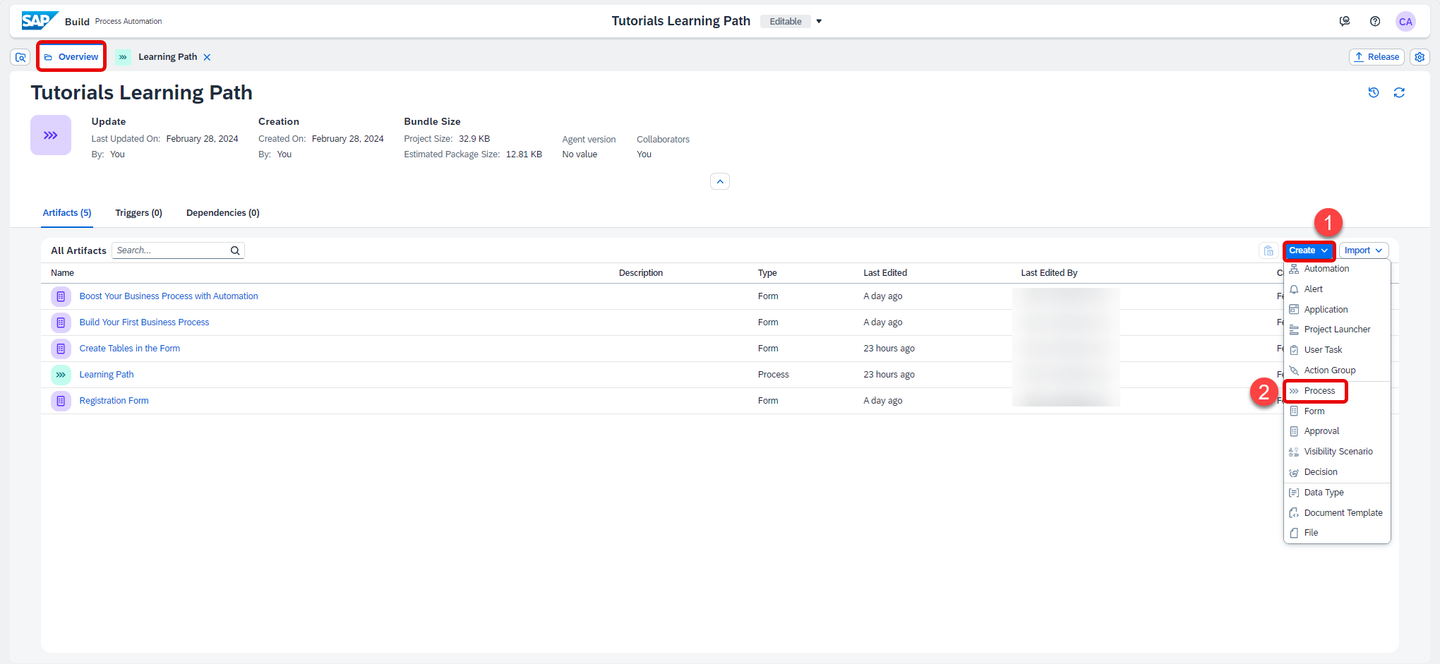Choose Form from the Create menu
Screen dimensions: 1440x664
point(1337,411)
